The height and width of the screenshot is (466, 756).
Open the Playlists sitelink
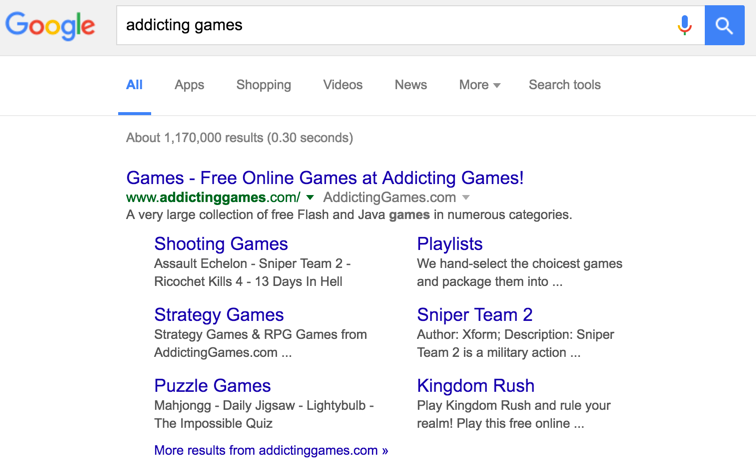[x=449, y=244]
